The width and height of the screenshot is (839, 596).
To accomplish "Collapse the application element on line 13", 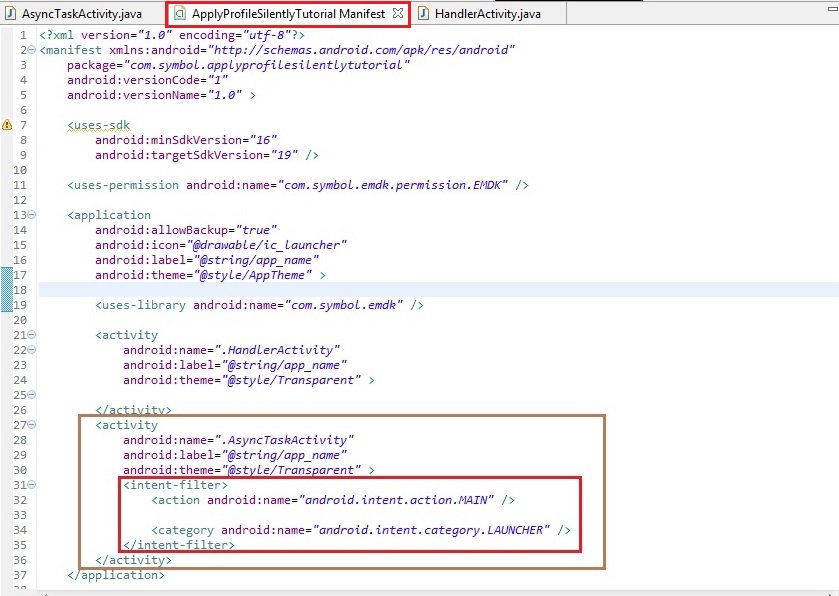I will tap(33, 215).
